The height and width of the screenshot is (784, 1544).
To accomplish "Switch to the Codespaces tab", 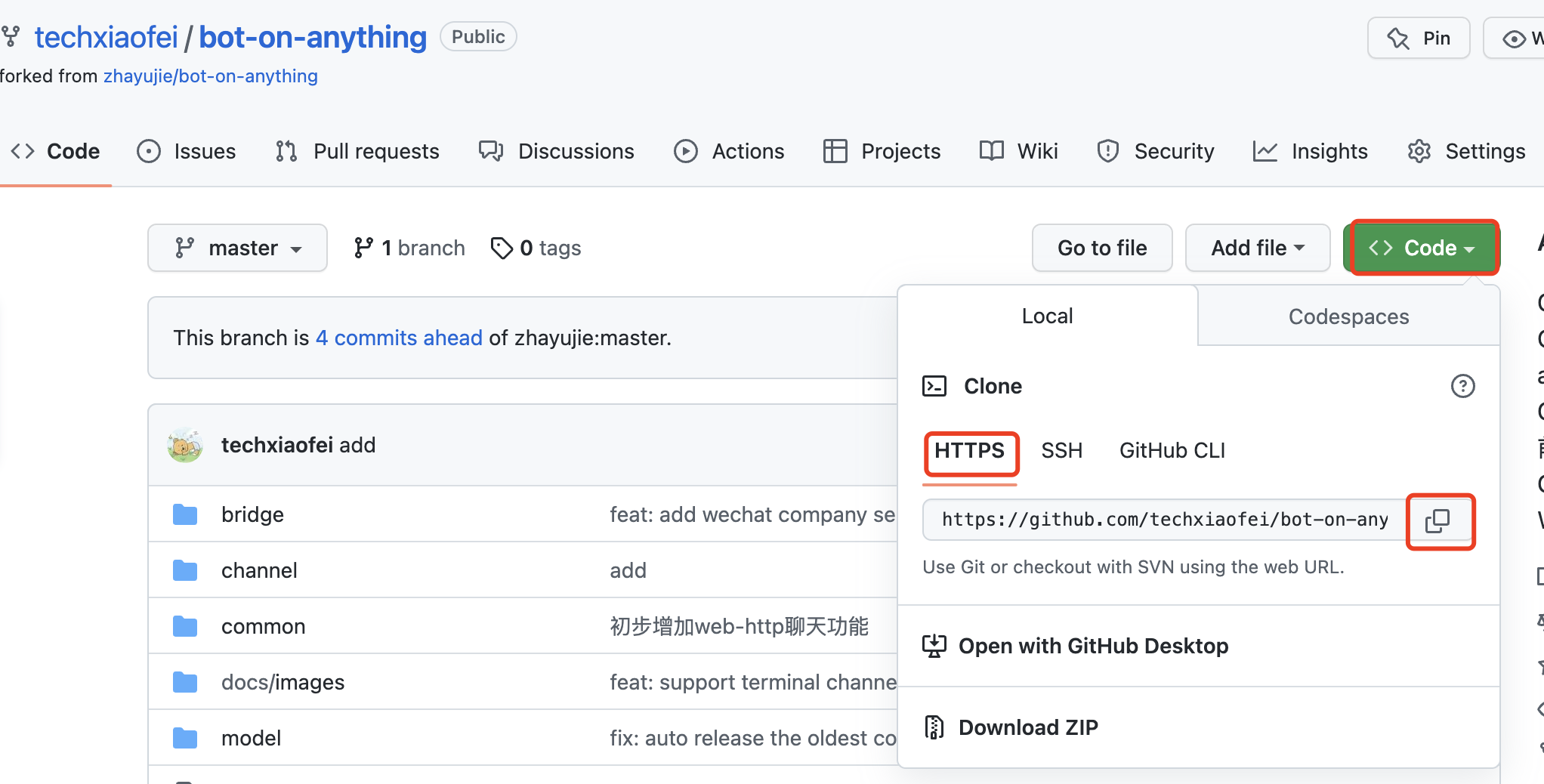I will [x=1348, y=316].
